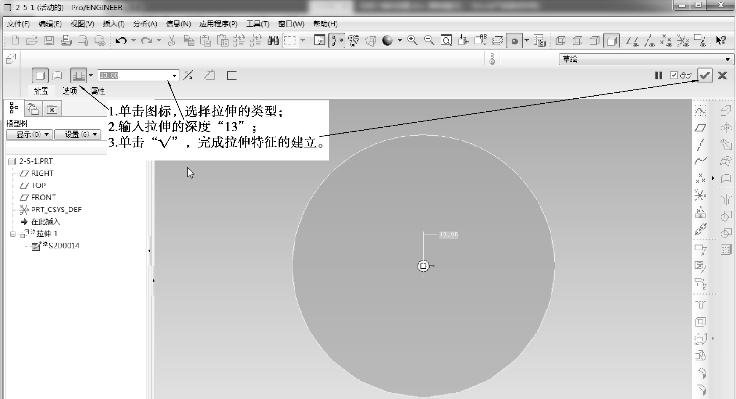The height and width of the screenshot is (399, 736).
Task: Select the Remove Material icon
Action: coord(209,75)
